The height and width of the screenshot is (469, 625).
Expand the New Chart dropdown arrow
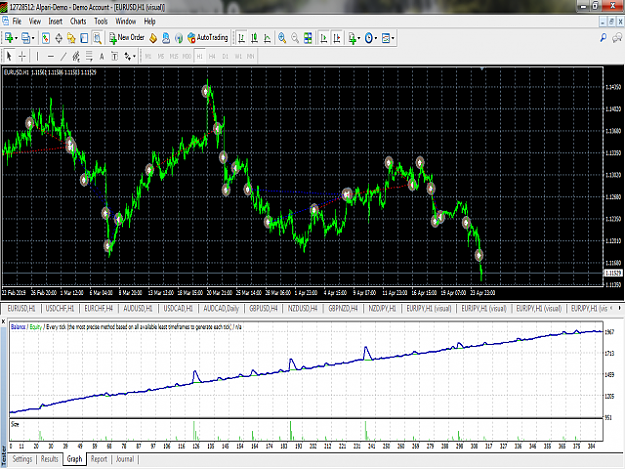[16, 38]
